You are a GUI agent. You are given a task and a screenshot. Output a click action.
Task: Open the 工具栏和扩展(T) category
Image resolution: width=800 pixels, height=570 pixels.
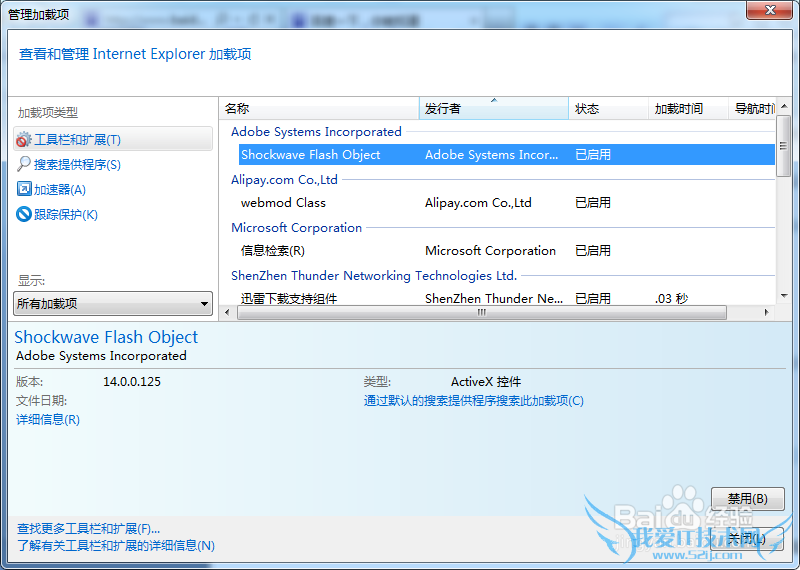(x=113, y=139)
